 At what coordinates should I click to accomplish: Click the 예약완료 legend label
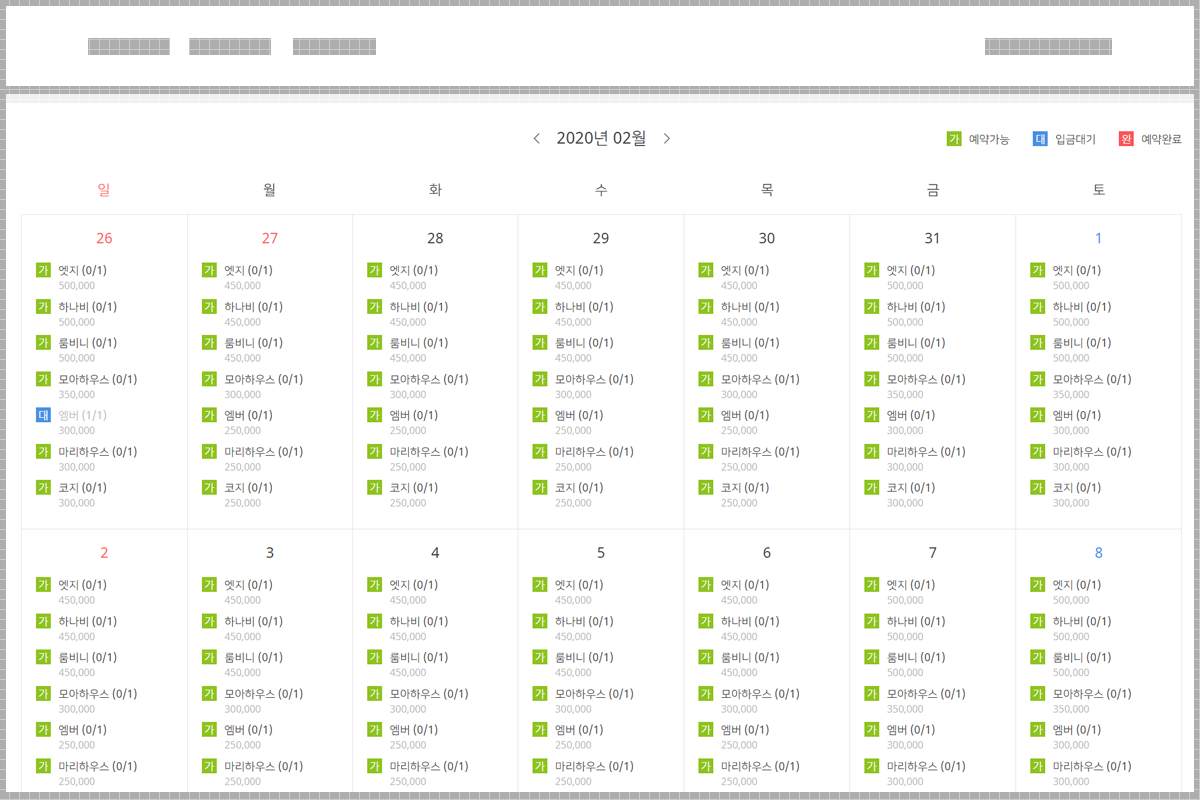tap(1161, 139)
